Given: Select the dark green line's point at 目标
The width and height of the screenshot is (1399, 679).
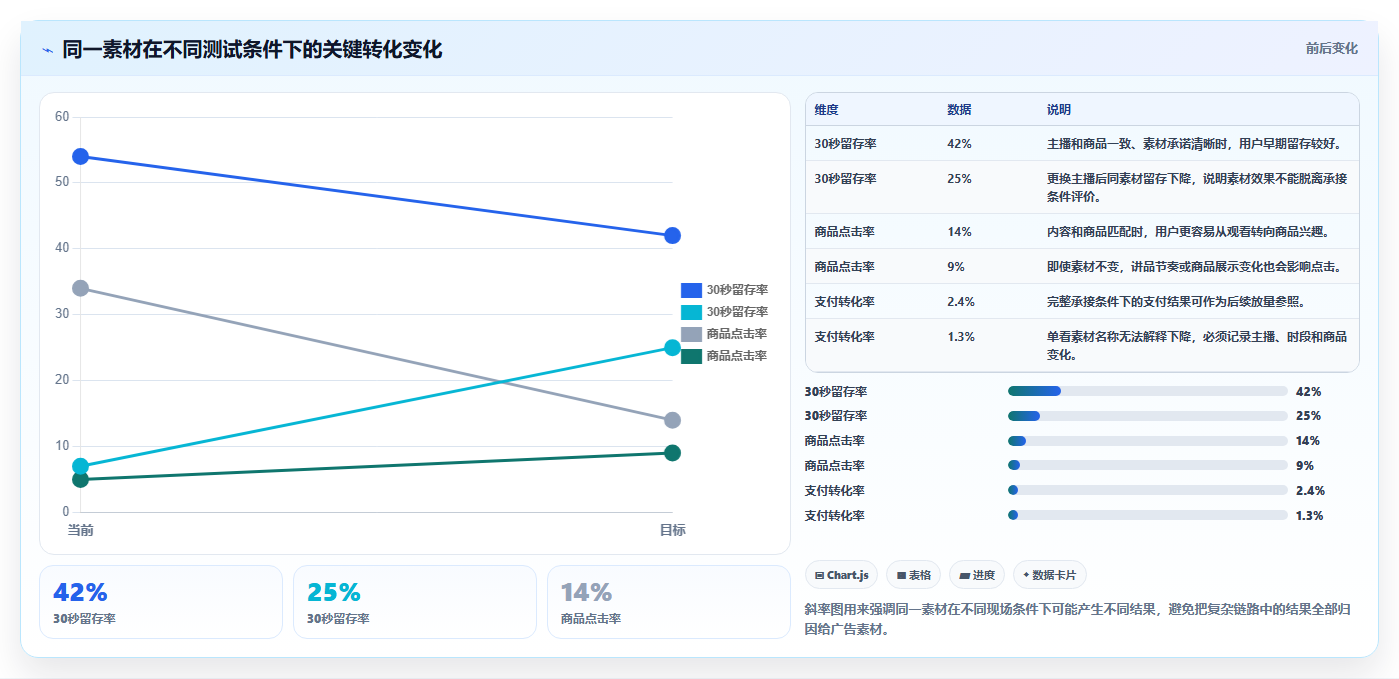Looking at the screenshot, I should pos(672,453).
